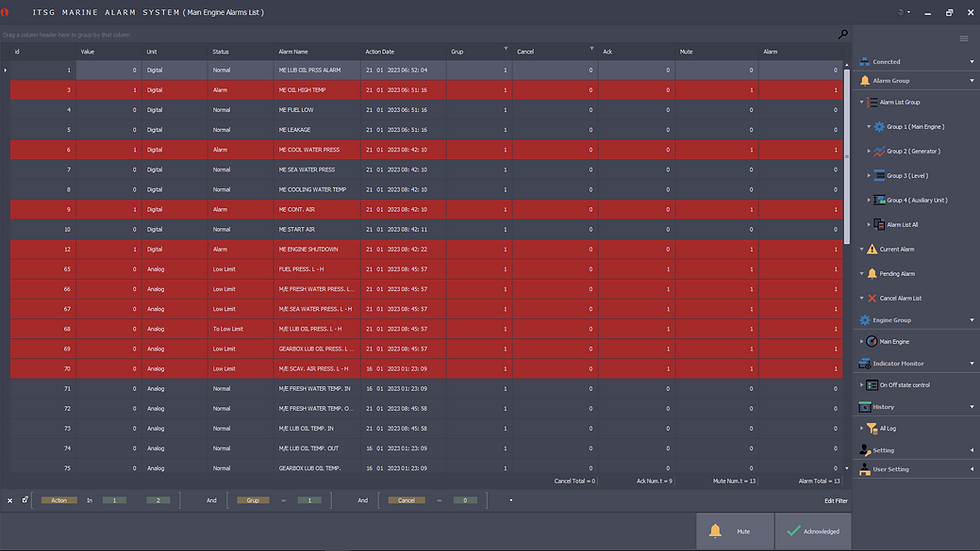Click the Indicator Monitor icon

(x=864, y=364)
